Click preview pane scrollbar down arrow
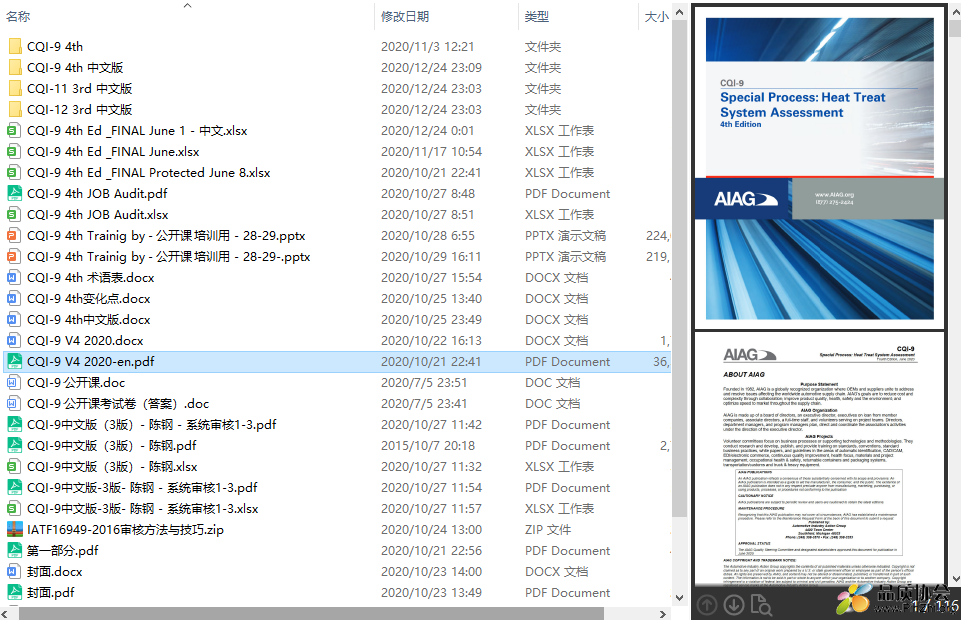The image size is (961, 620). pos(955,578)
